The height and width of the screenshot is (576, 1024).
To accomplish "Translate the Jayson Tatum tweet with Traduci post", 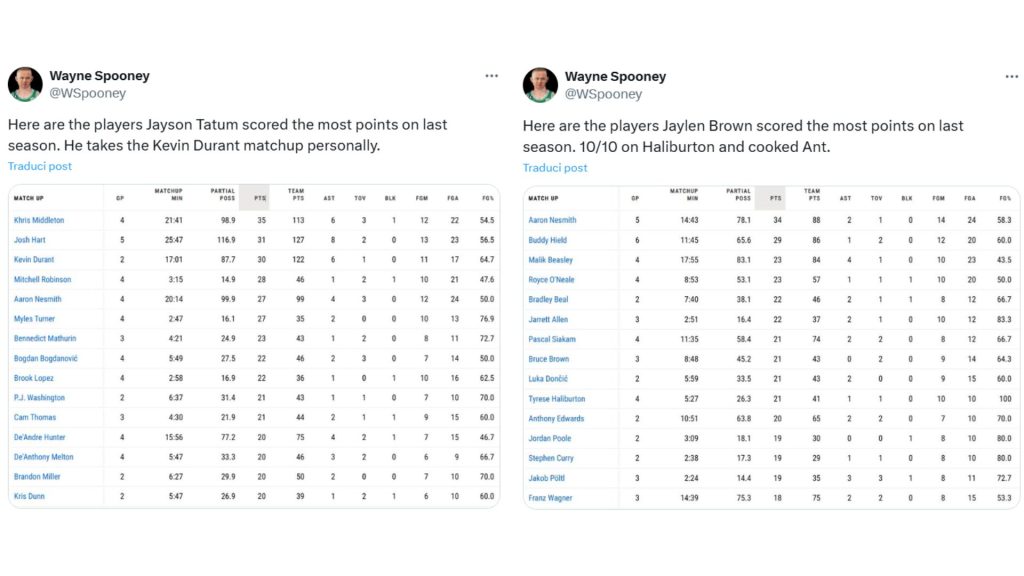I will (40, 166).
